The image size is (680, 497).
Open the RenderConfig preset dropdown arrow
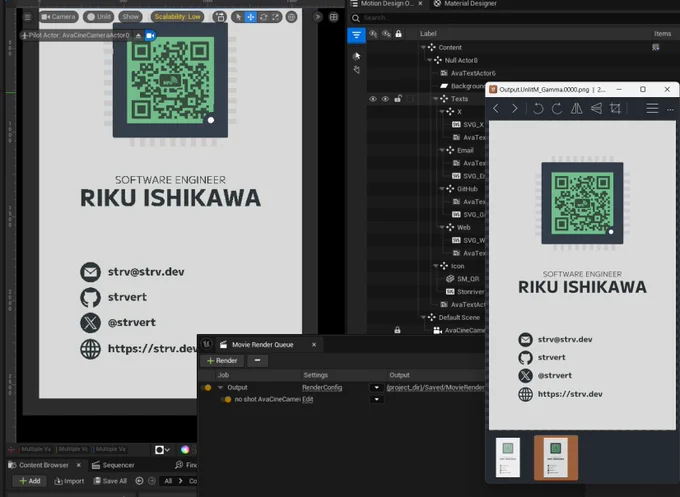pos(376,388)
